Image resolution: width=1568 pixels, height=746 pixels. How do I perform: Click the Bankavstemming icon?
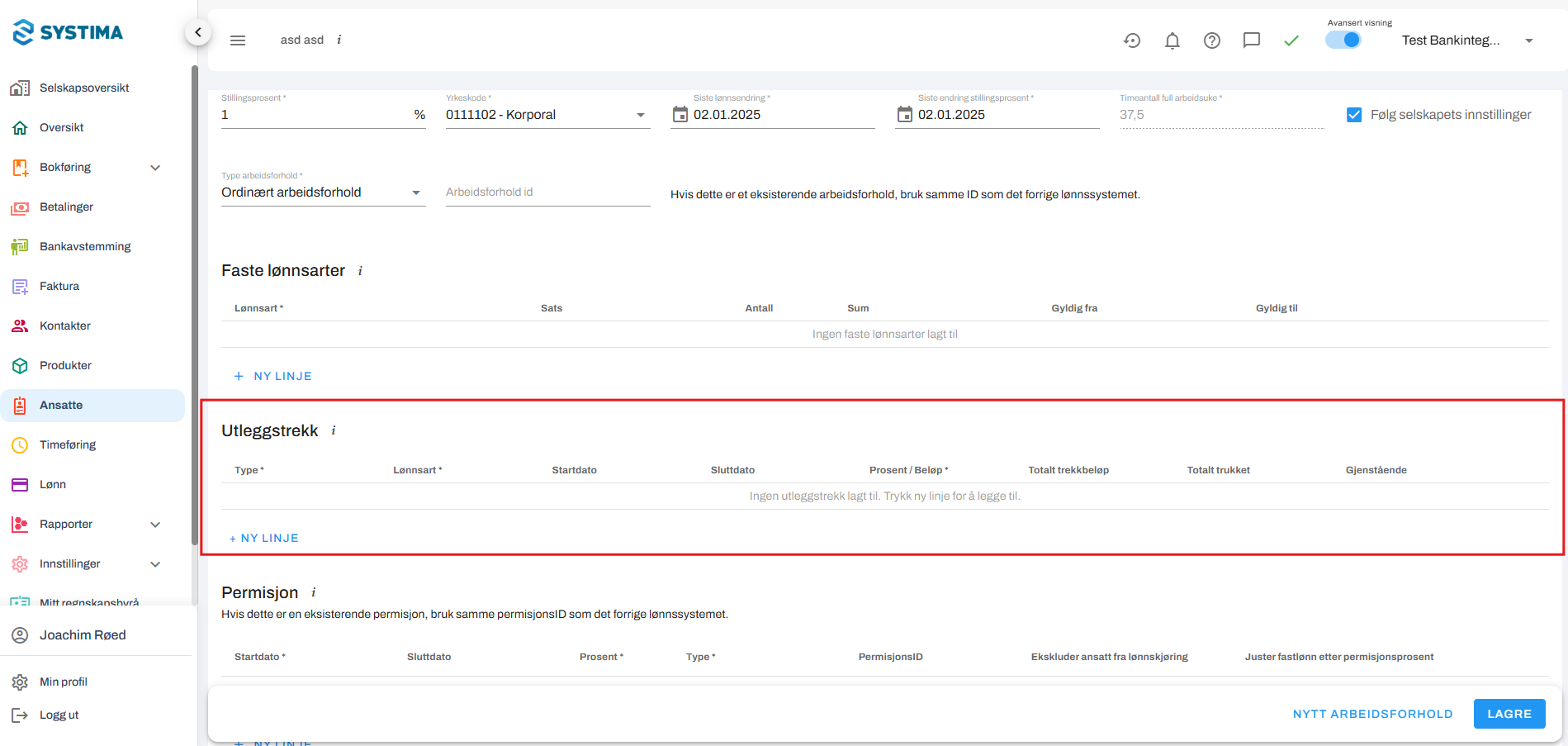(x=20, y=247)
